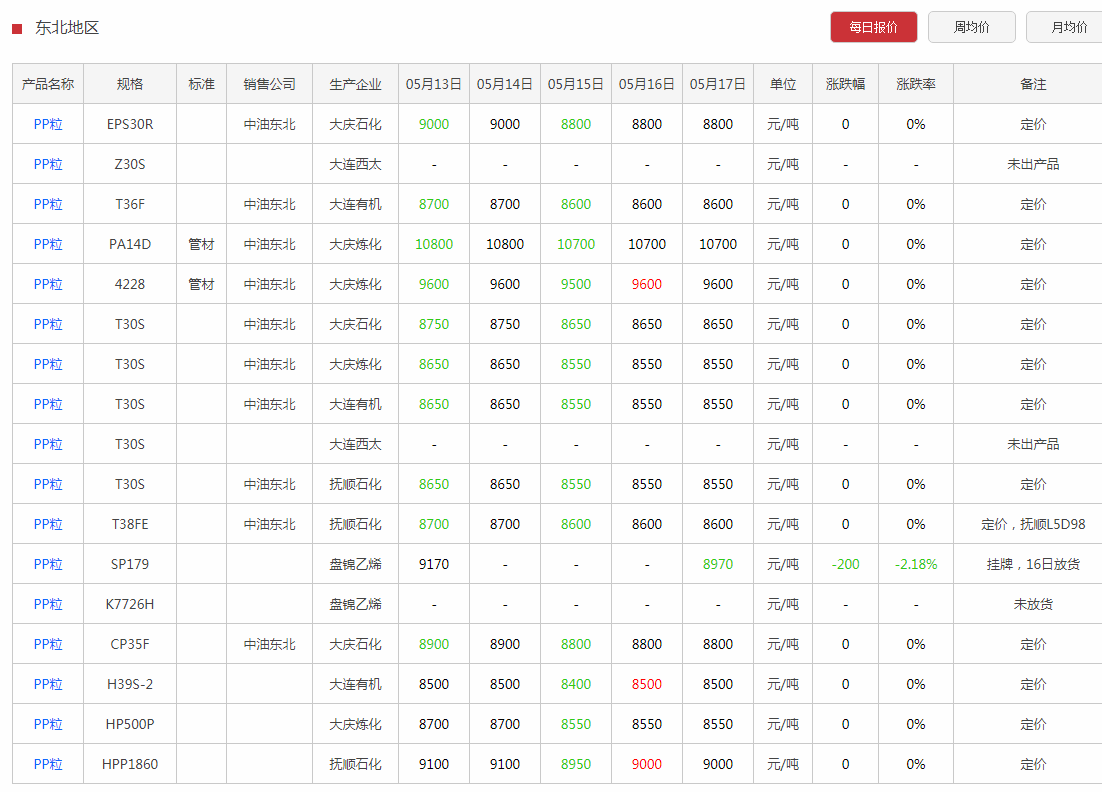This screenshot has width=1102, height=792.
Task: Click 抚顺石化 producer in T38FE row
Action: pyautogui.click(x=356, y=524)
